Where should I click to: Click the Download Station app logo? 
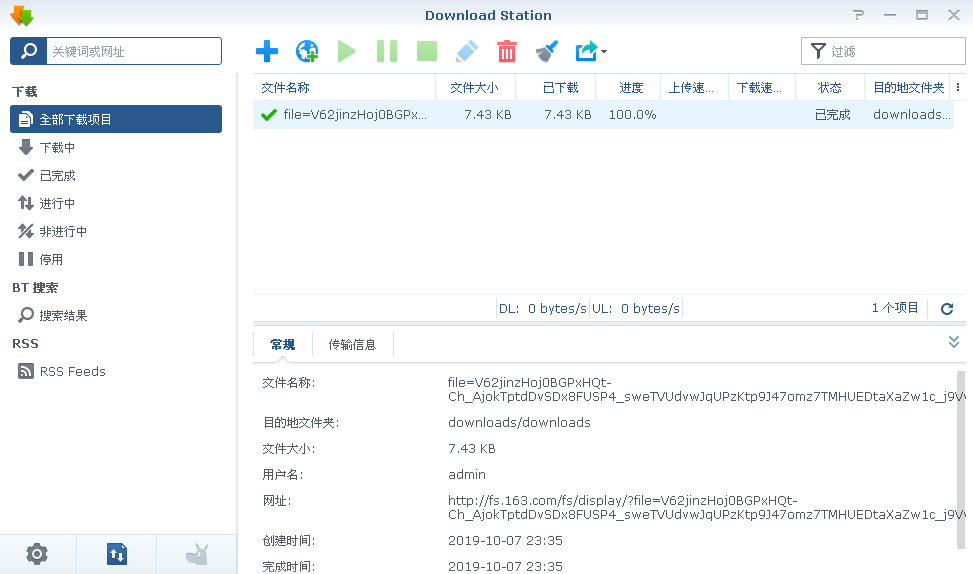tap(22, 16)
